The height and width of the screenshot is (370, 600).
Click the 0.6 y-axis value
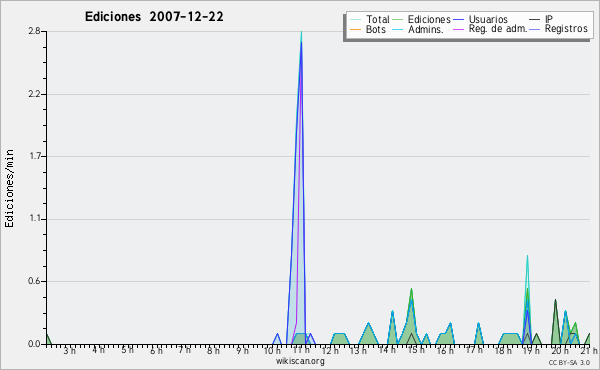pyautogui.click(x=34, y=281)
